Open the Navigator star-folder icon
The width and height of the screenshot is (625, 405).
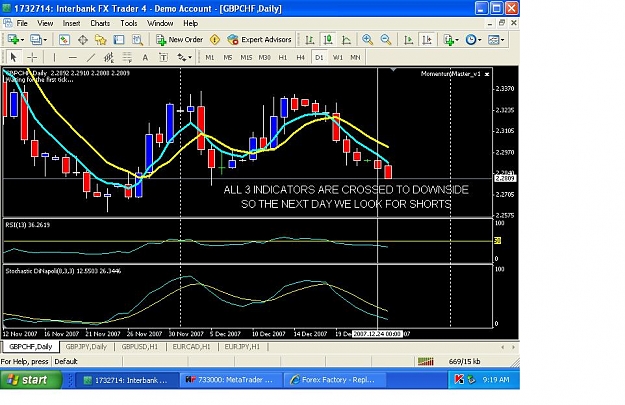tap(100, 39)
